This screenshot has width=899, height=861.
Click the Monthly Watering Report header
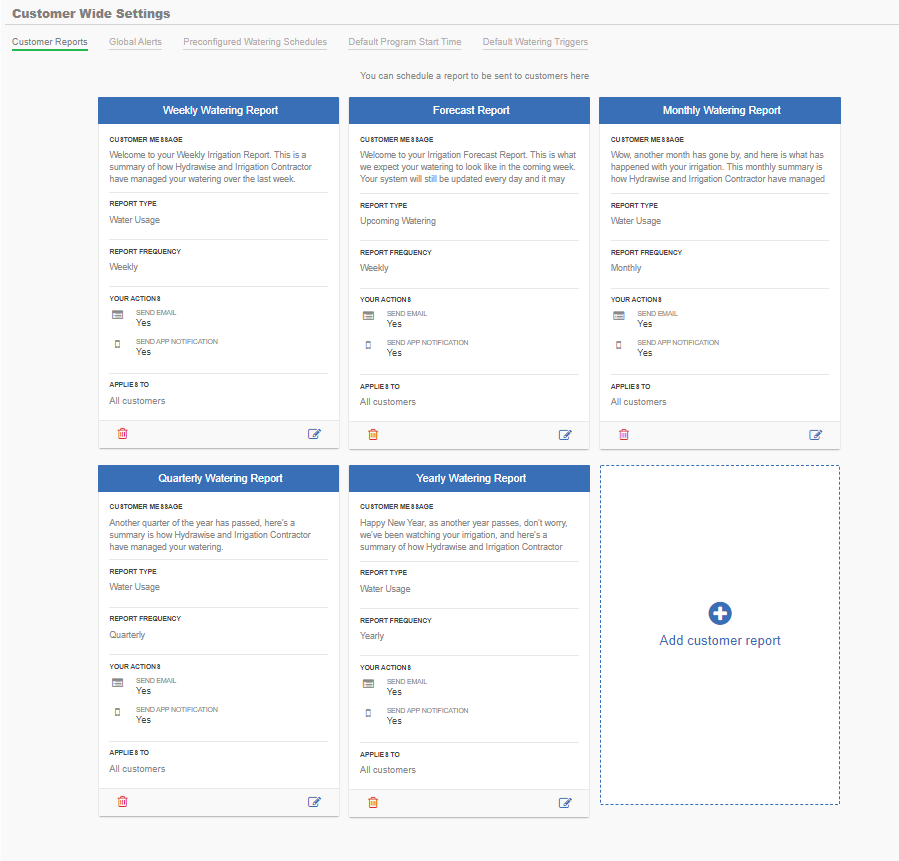click(720, 110)
